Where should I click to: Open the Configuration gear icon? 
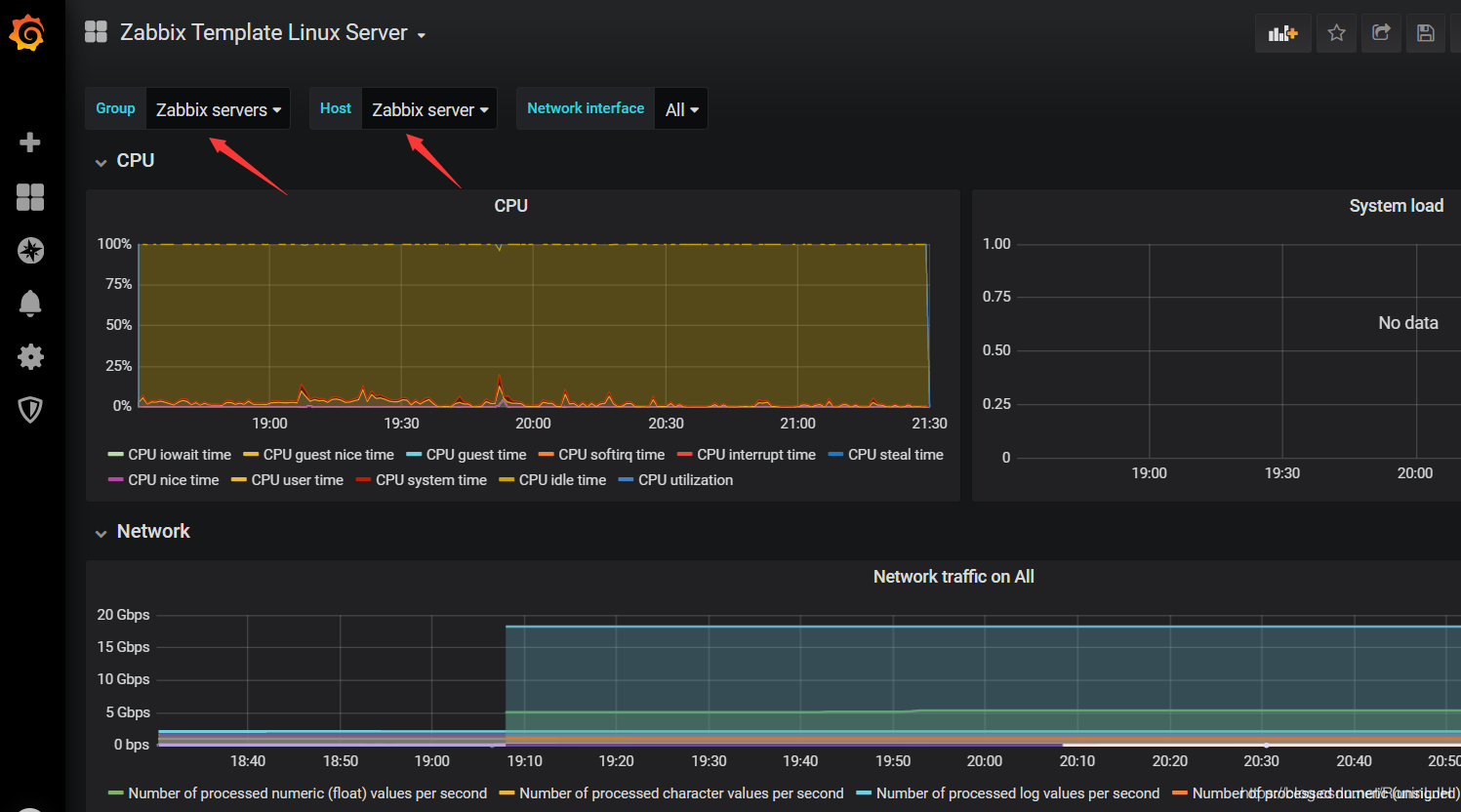[30, 356]
